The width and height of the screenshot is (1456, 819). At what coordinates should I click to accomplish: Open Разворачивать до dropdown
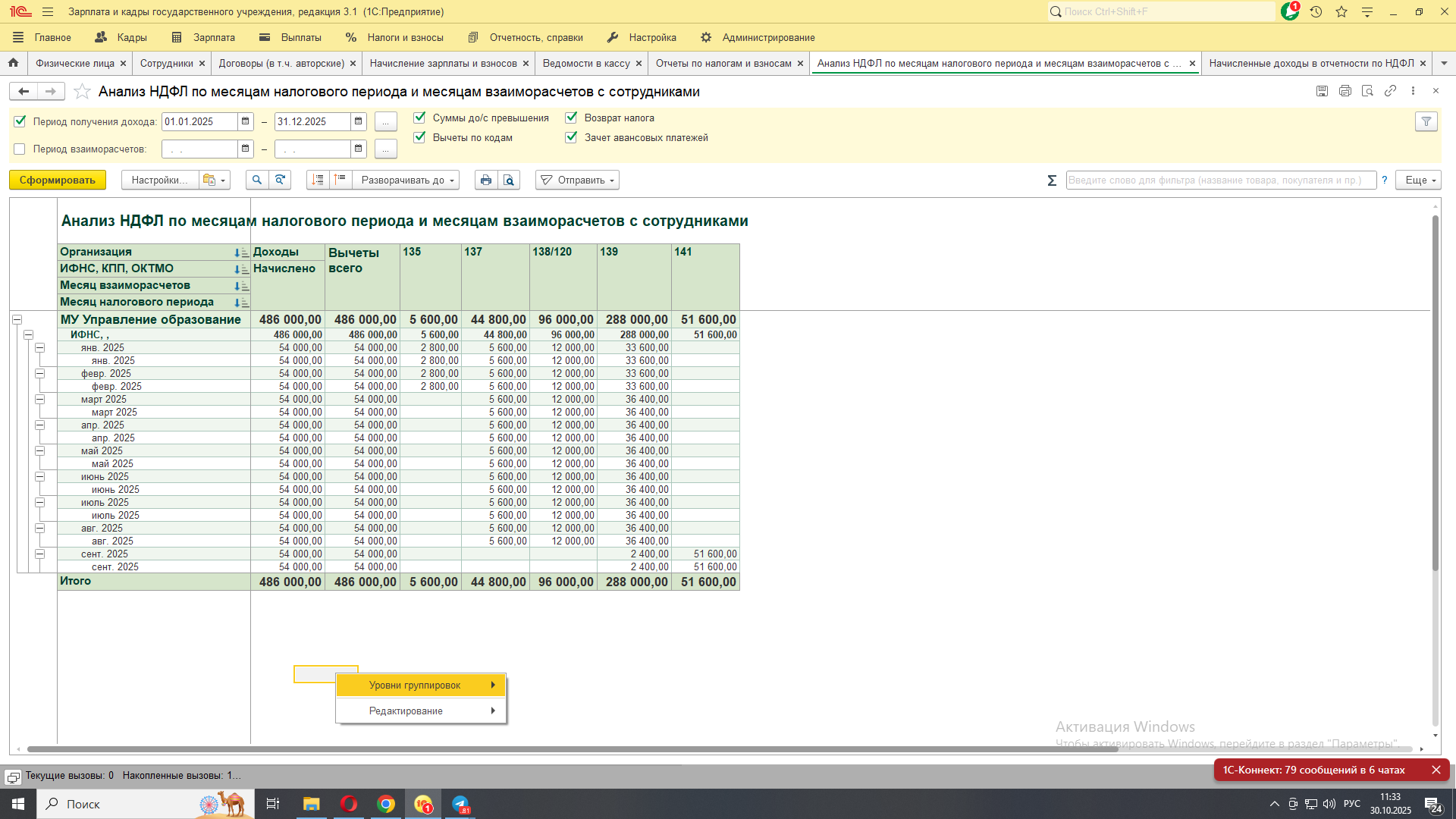tap(409, 180)
